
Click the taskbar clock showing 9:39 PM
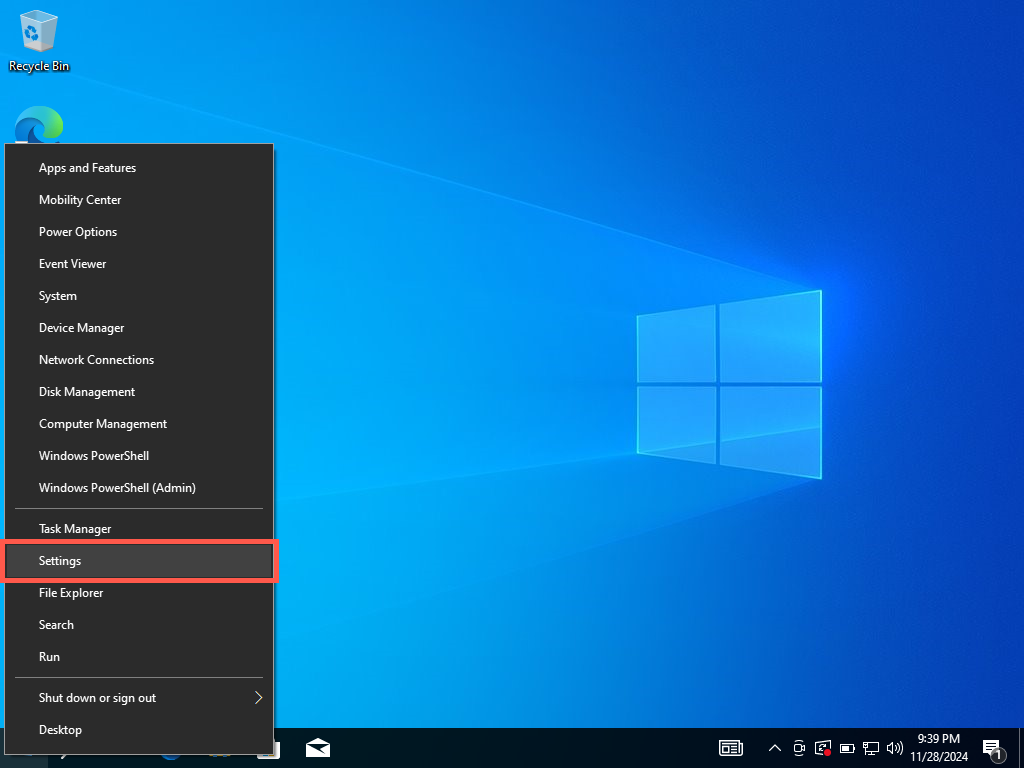pos(938,748)
